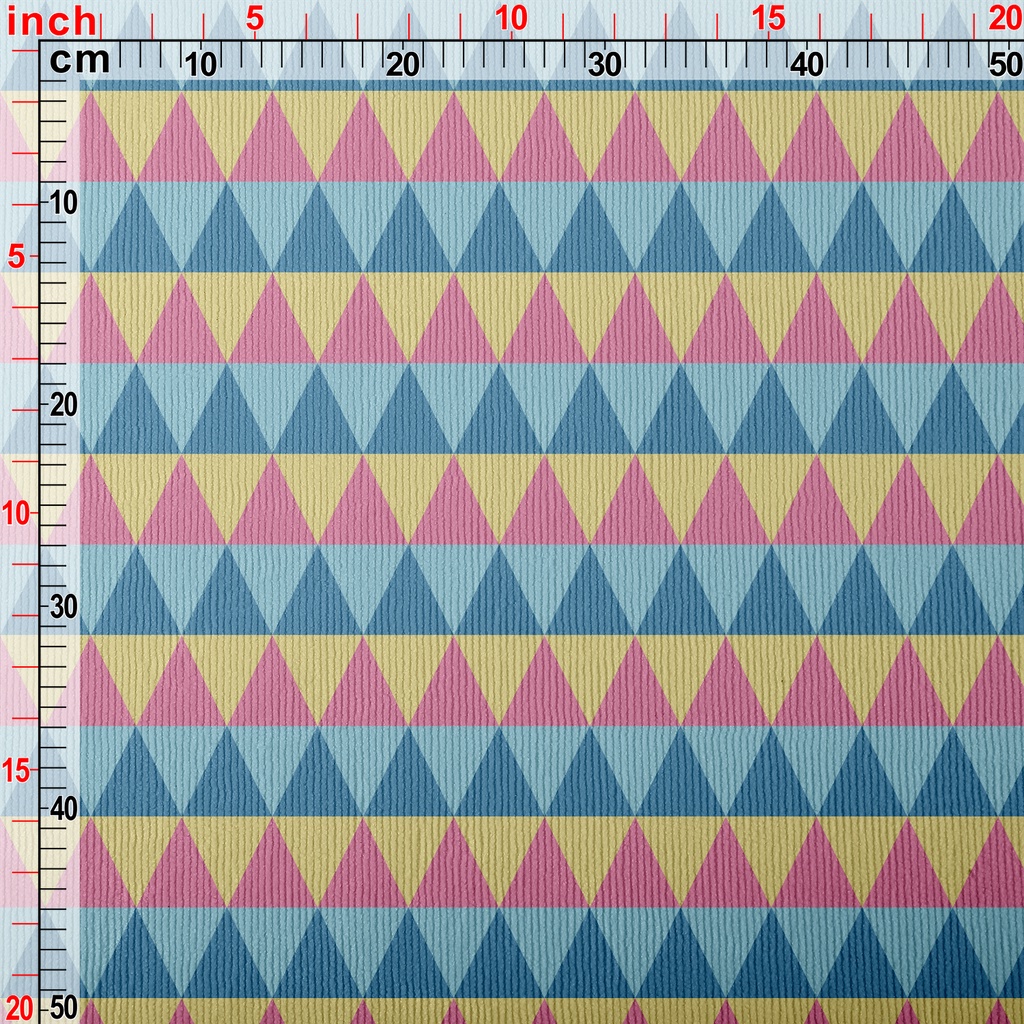Choose the 10 cm label on vertical ruler
Viewport: 1024px width, 1024px height.
coord(64,203)
